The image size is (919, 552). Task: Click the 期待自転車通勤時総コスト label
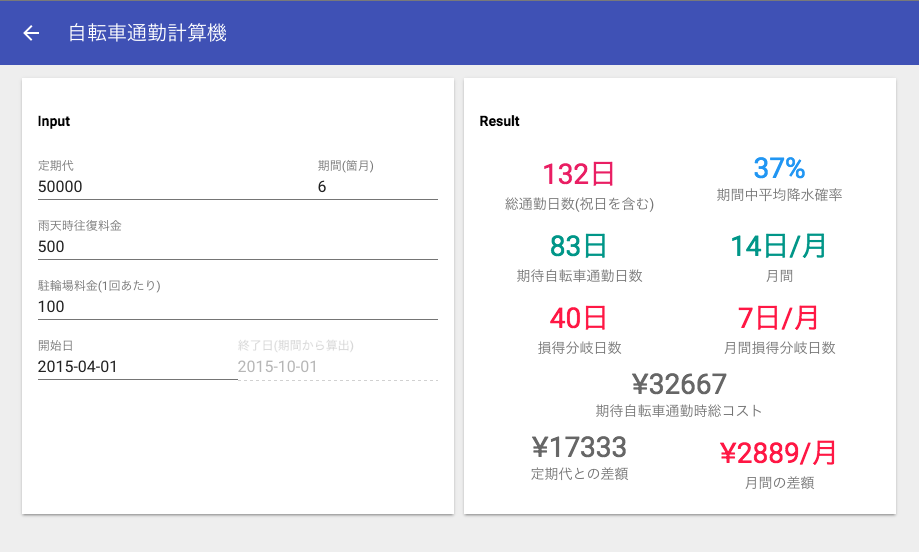(x=679, y=411)
